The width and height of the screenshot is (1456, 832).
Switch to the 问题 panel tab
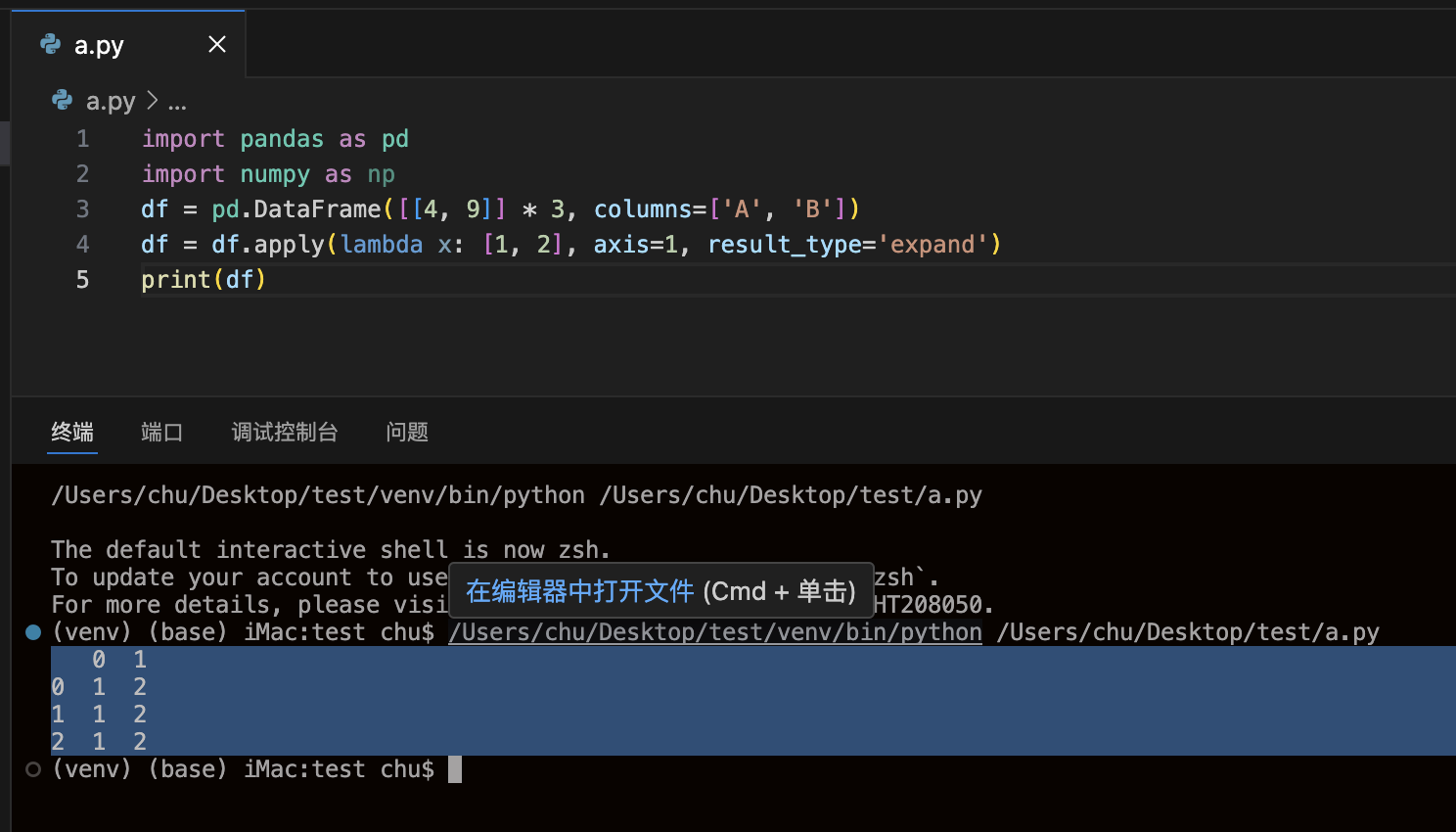pos(407,432)
